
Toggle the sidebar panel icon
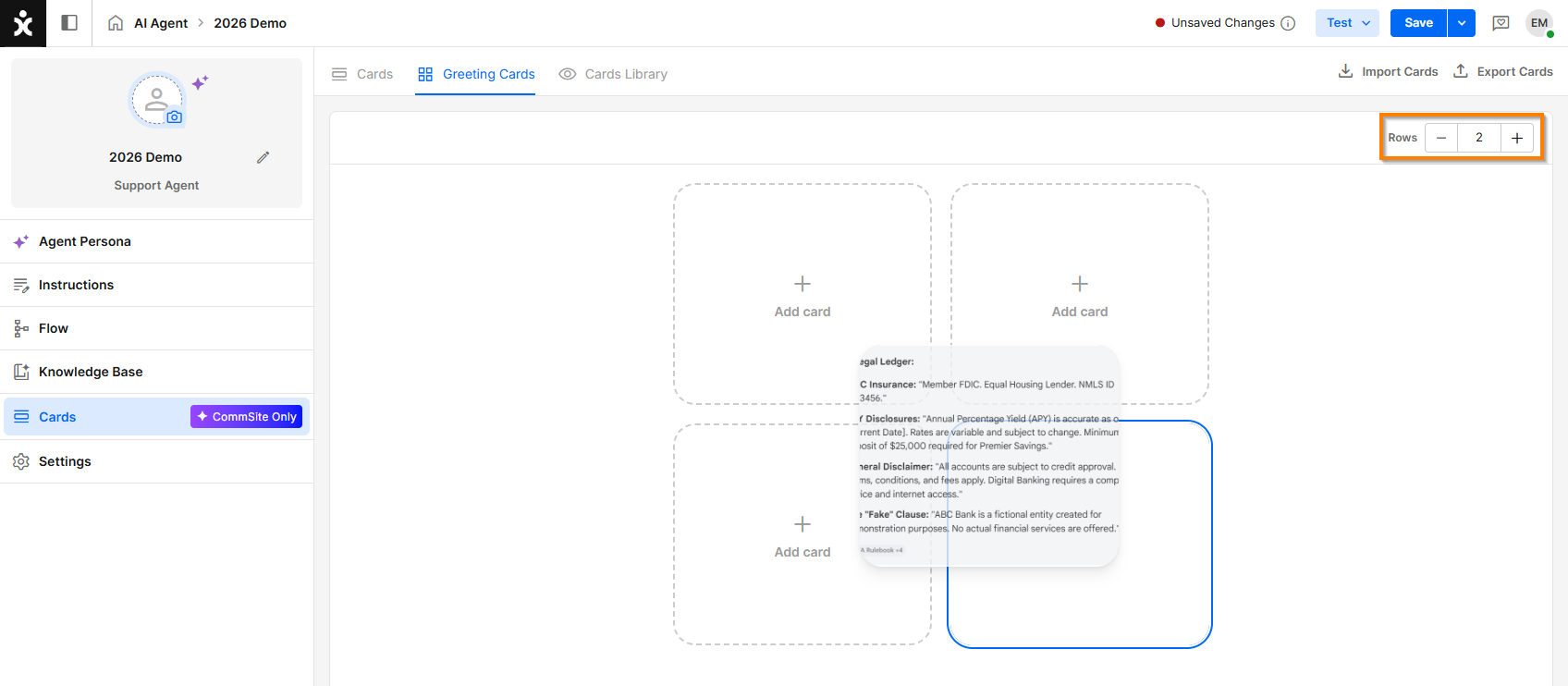point(69,23)
